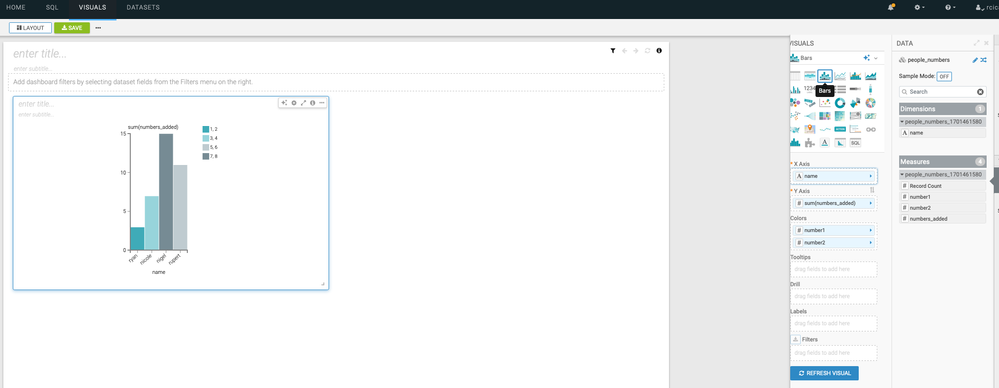Open the settings gear dropdown menu
This screenshot has width=999, height=388.
[x=919, y=7]
